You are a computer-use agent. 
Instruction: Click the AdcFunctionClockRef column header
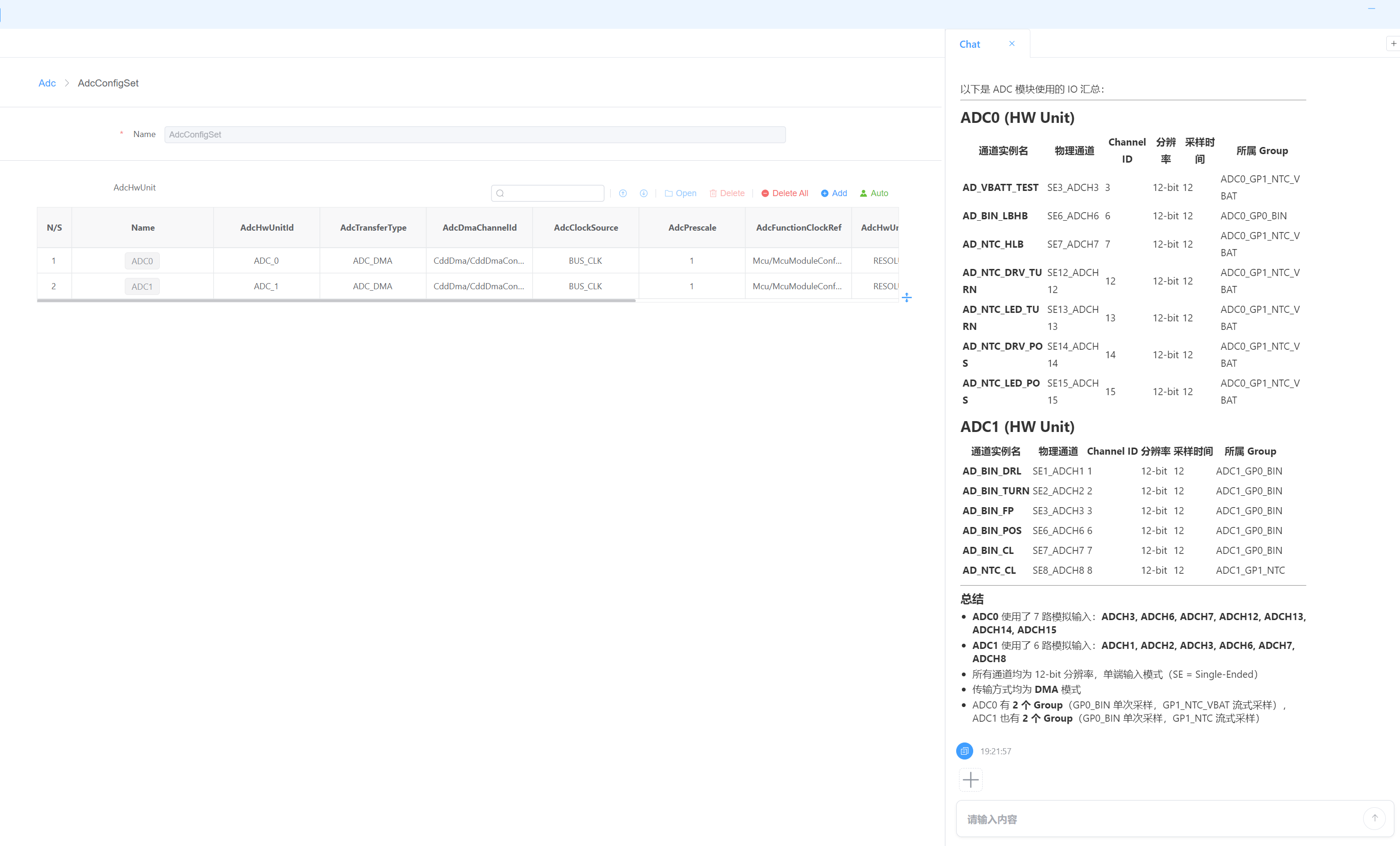(798, 228)
